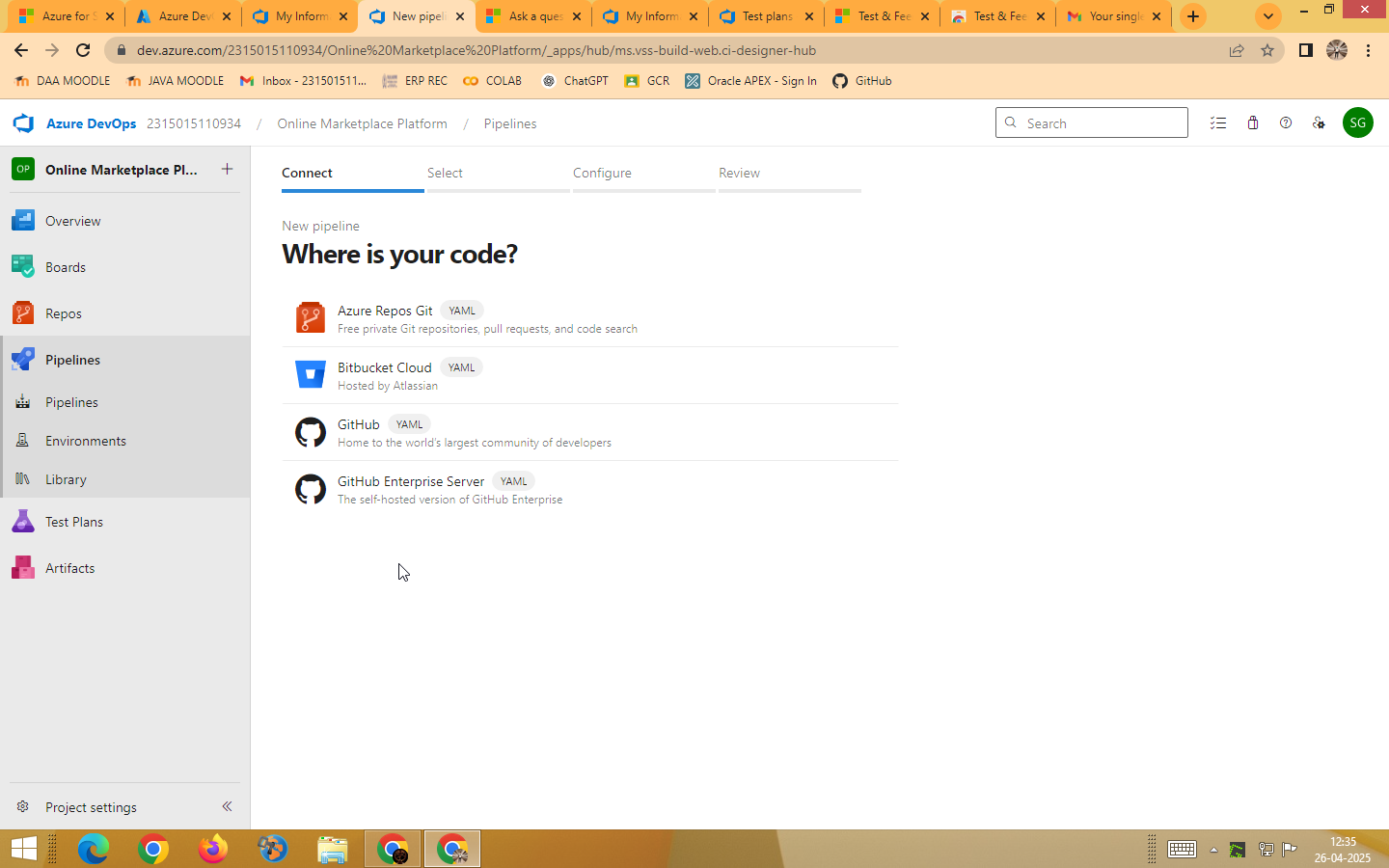Open ChatGPT bookmark
1389x868 pixels.
(575, 81)
